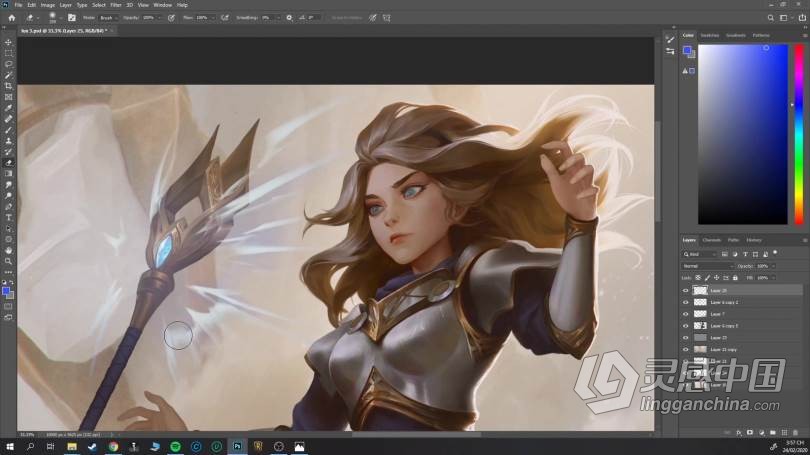The image size is (810, 455).
Task: Select the Type tool
Action: [8, 217]
